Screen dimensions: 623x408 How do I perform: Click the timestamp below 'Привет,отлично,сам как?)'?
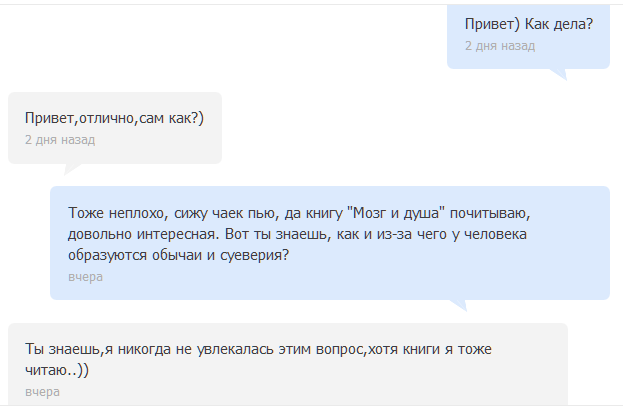60,140
